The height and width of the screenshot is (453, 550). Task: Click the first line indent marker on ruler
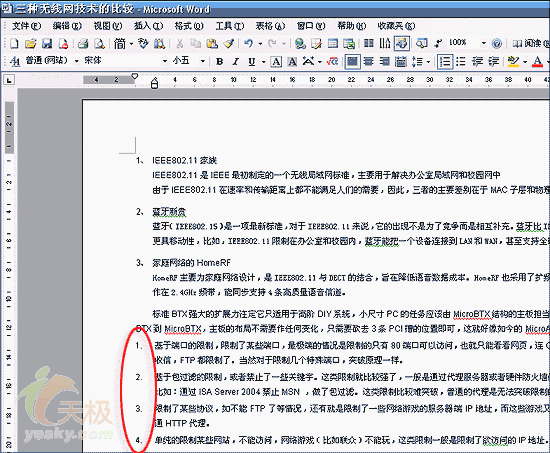134,76
